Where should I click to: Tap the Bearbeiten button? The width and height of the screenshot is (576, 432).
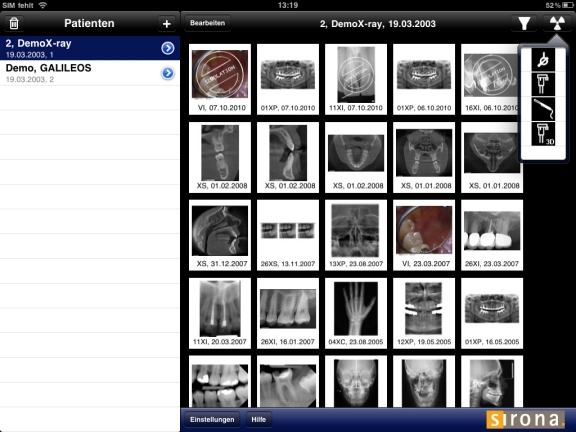coord(208,23)
